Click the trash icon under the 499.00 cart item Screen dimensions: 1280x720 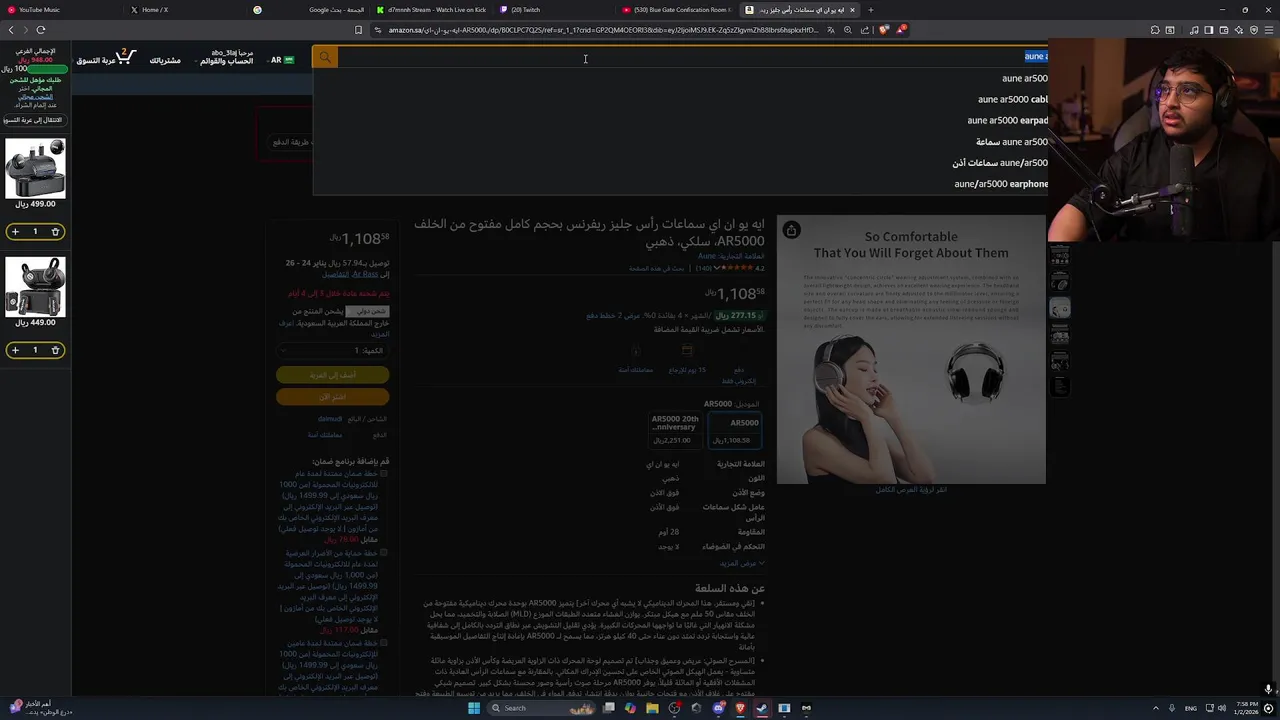coord(55,231)
